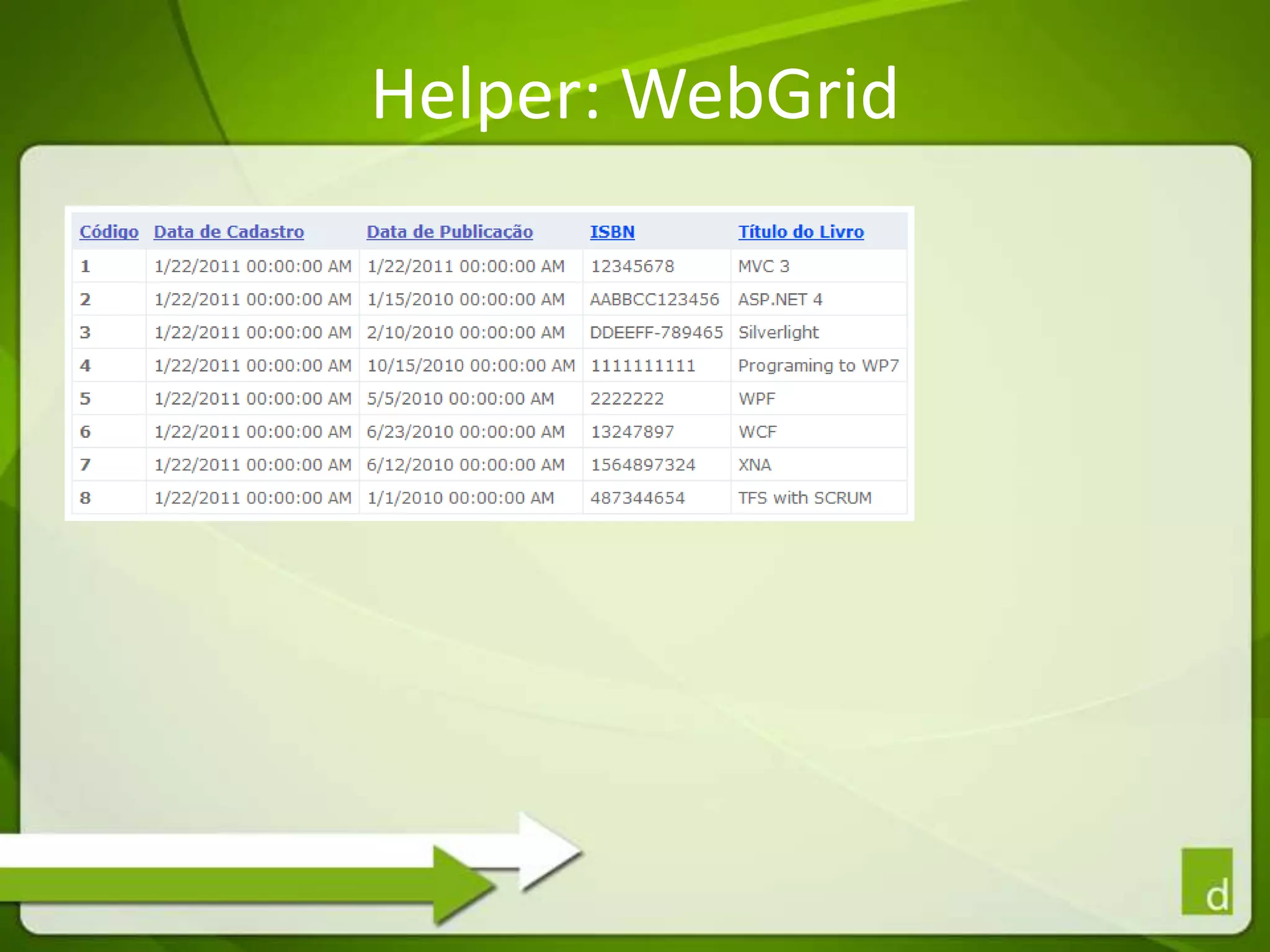Select publication date 10/15/2010 00:00:00 AM
The image size is (1270, 952).
[x=471, y=366]
